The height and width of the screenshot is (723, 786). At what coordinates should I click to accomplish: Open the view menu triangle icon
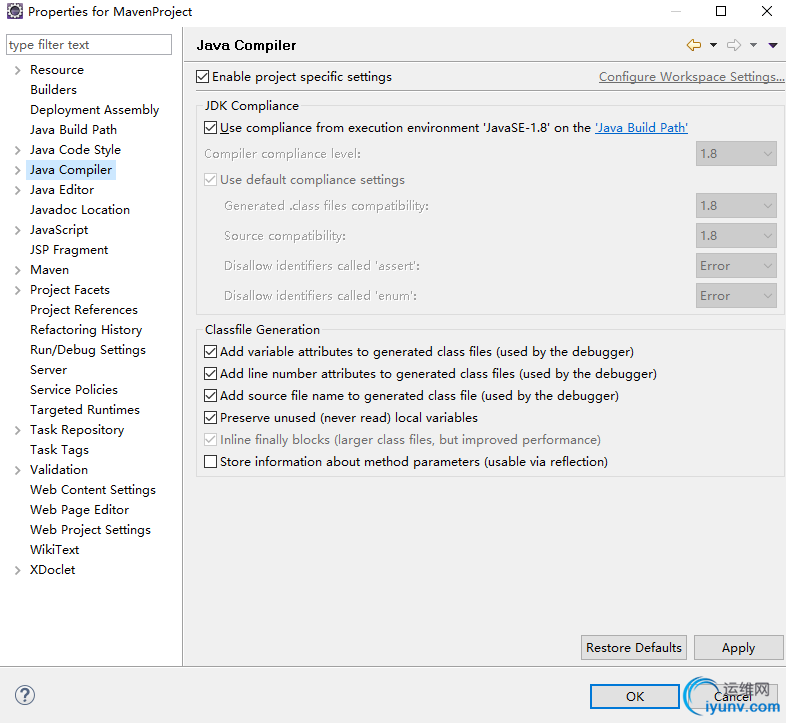[x=773, y=45]
